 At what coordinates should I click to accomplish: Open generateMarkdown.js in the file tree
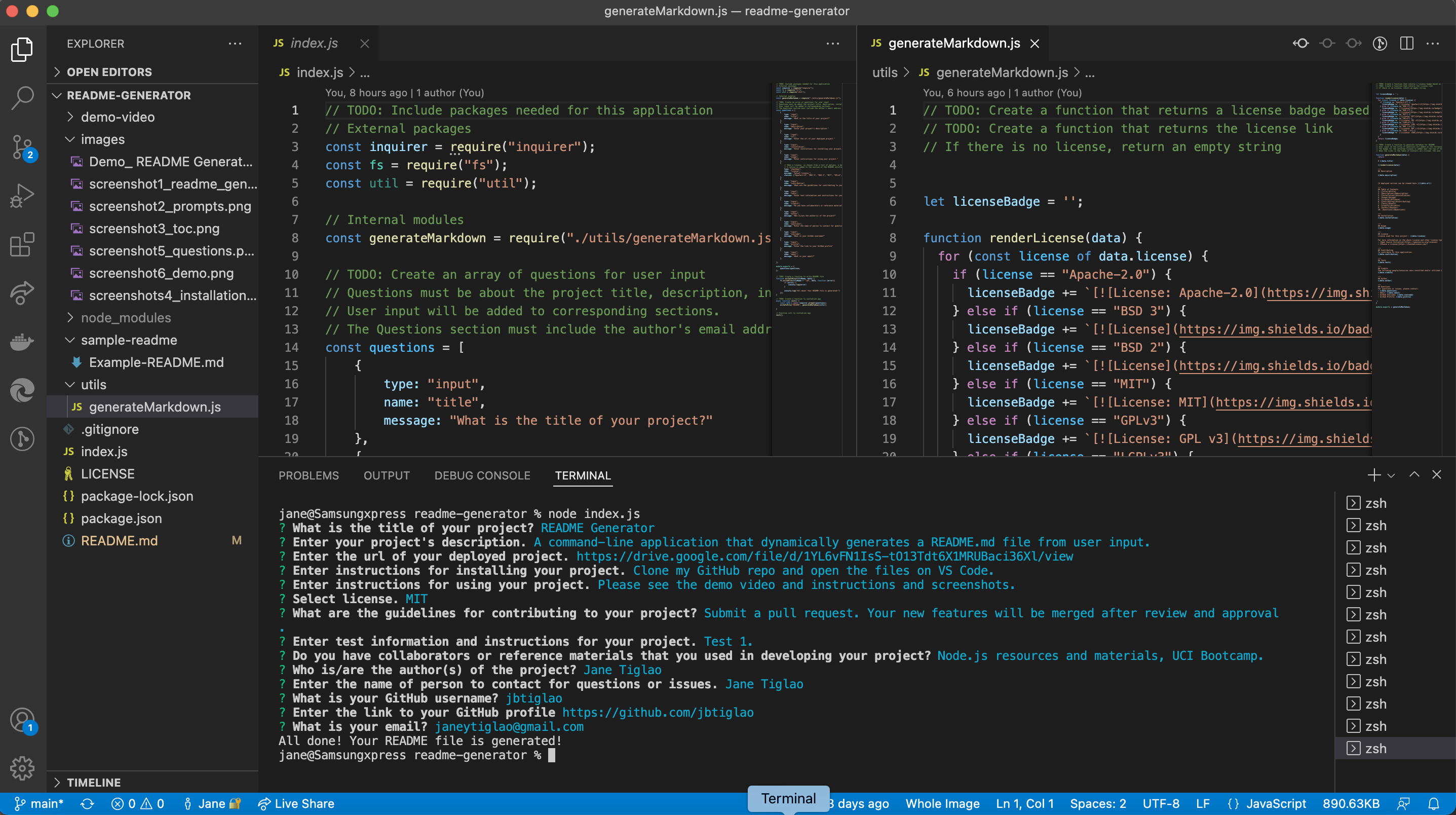(x=152, y=406)
